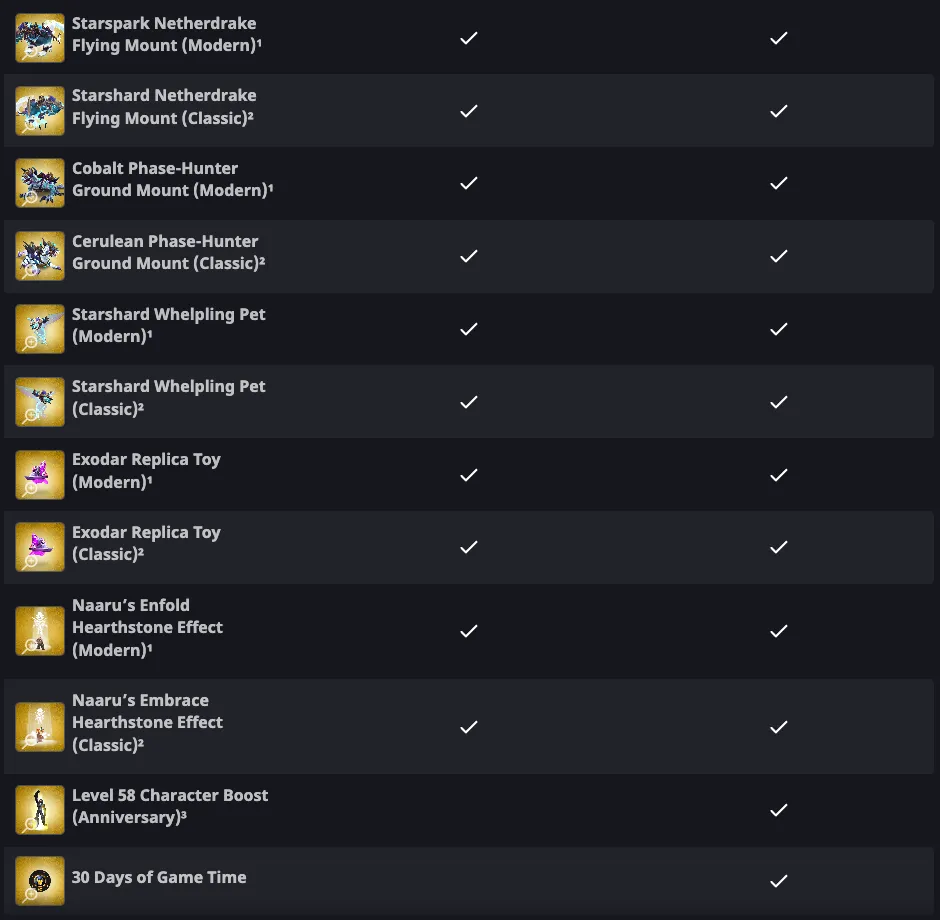Screen dimensions: 940x920
Task: Click the Naaru's Embrace Hearthstone Effect icon
Action: [x=40, y=727]
